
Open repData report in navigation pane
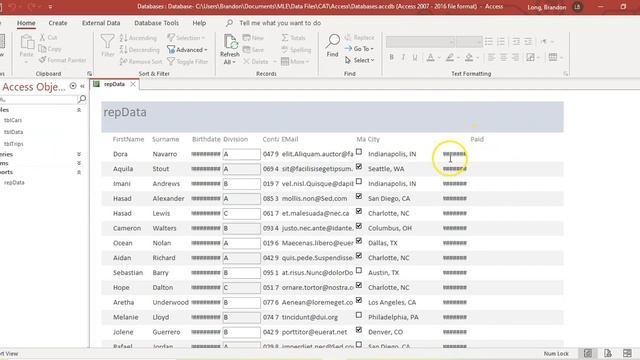[14, 182]
